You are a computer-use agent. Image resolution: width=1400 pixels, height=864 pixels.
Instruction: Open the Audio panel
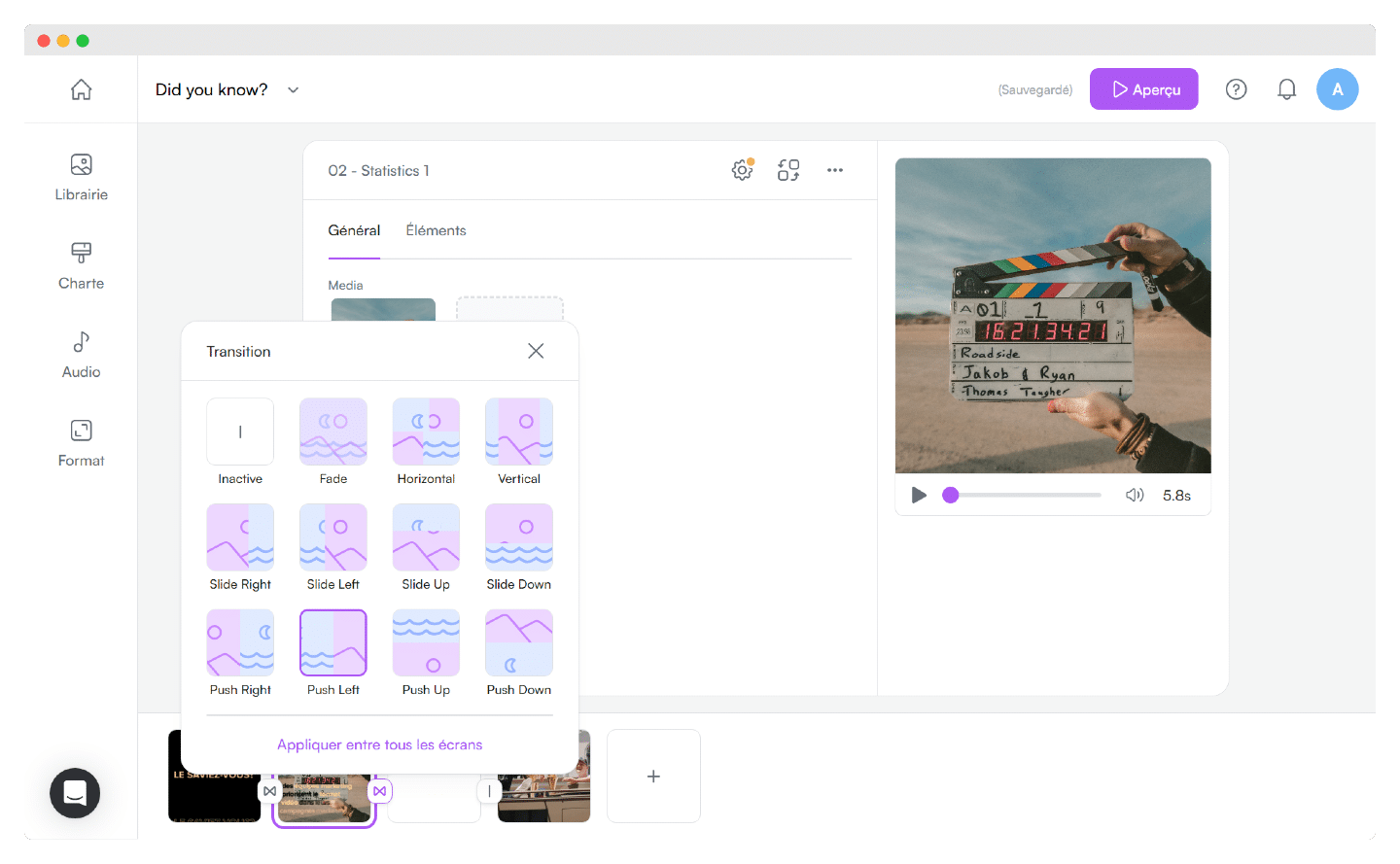[81, 355]
